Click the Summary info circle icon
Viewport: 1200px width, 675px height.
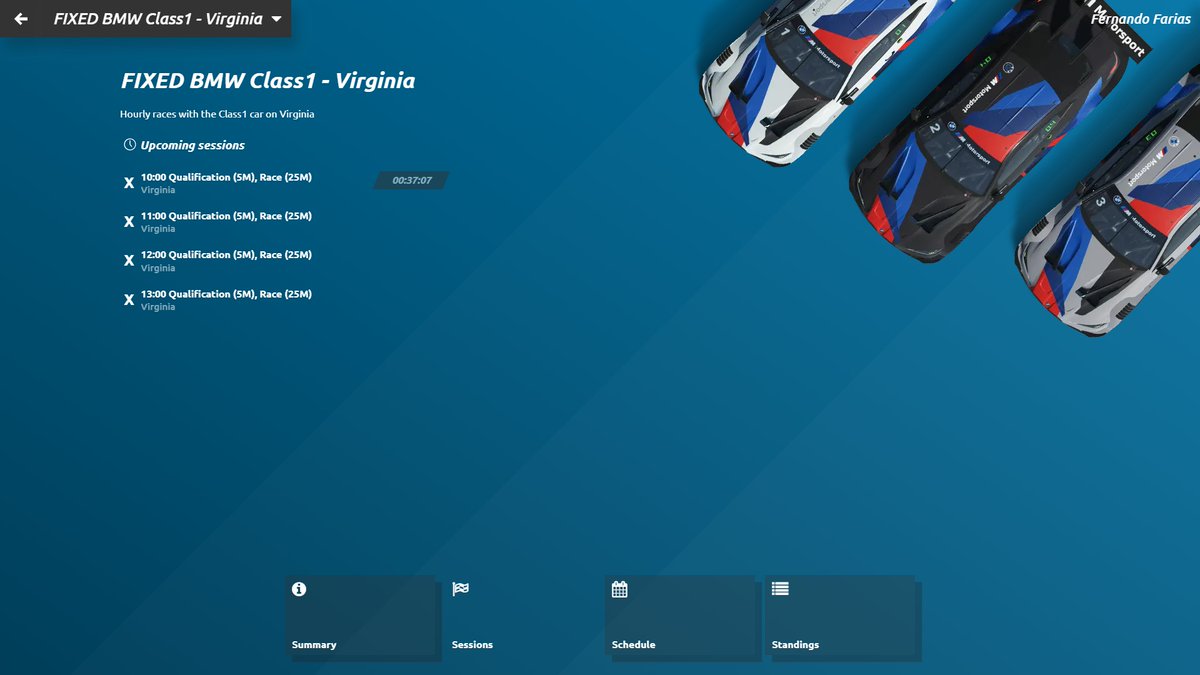(x=299, y=589)
